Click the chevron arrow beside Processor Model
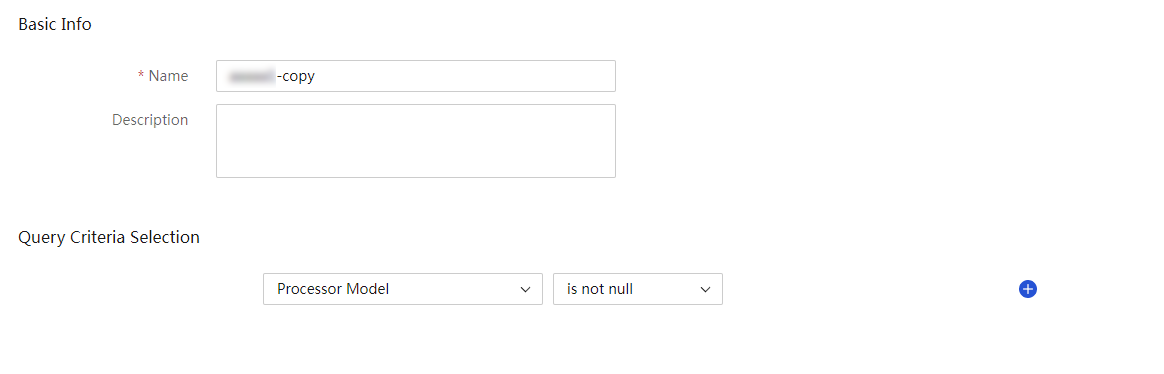The width and height of the screenshot is (1164, 374). point(526,289)
